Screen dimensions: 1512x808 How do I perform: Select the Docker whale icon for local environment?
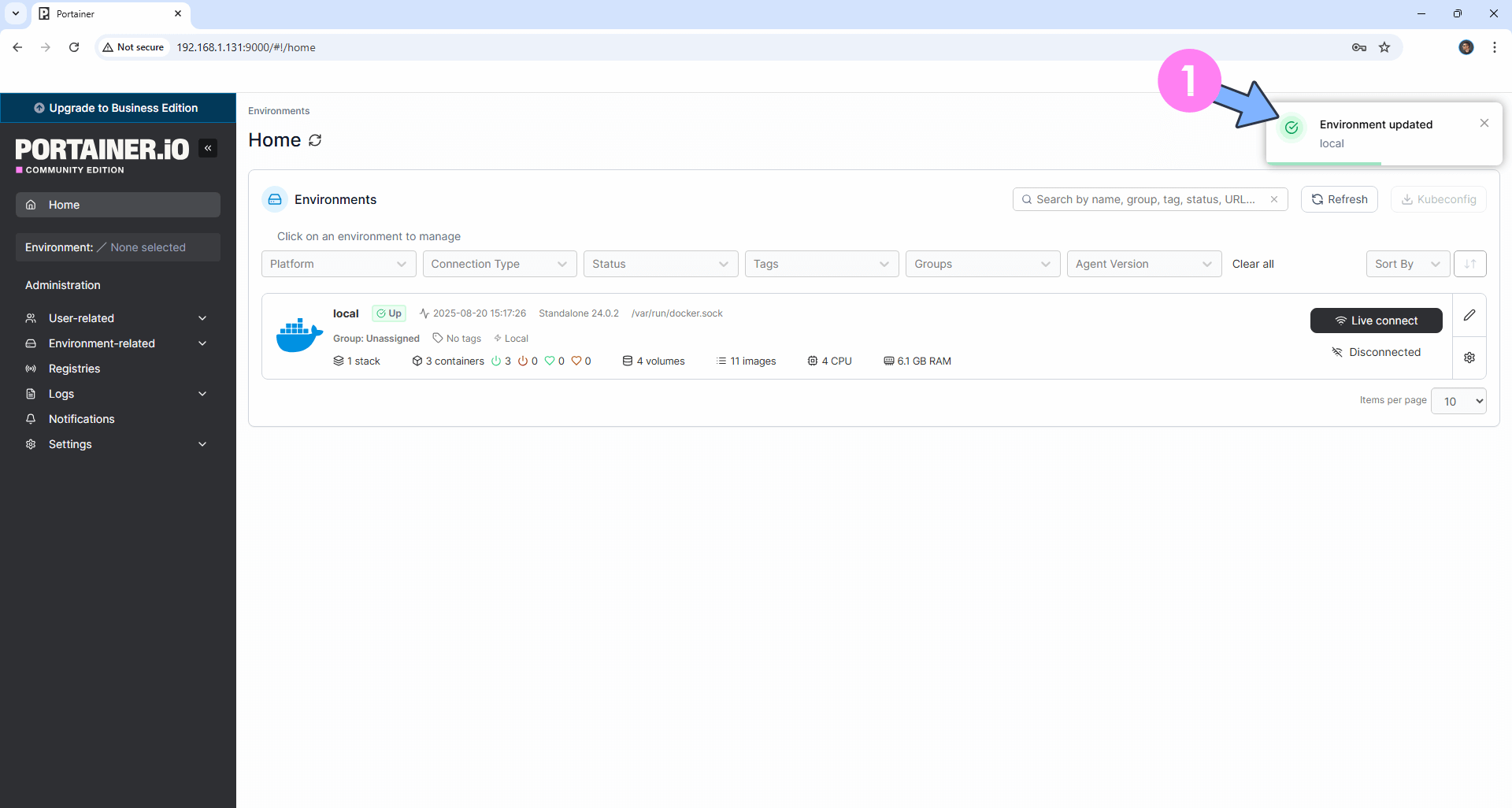pos(298,333)
